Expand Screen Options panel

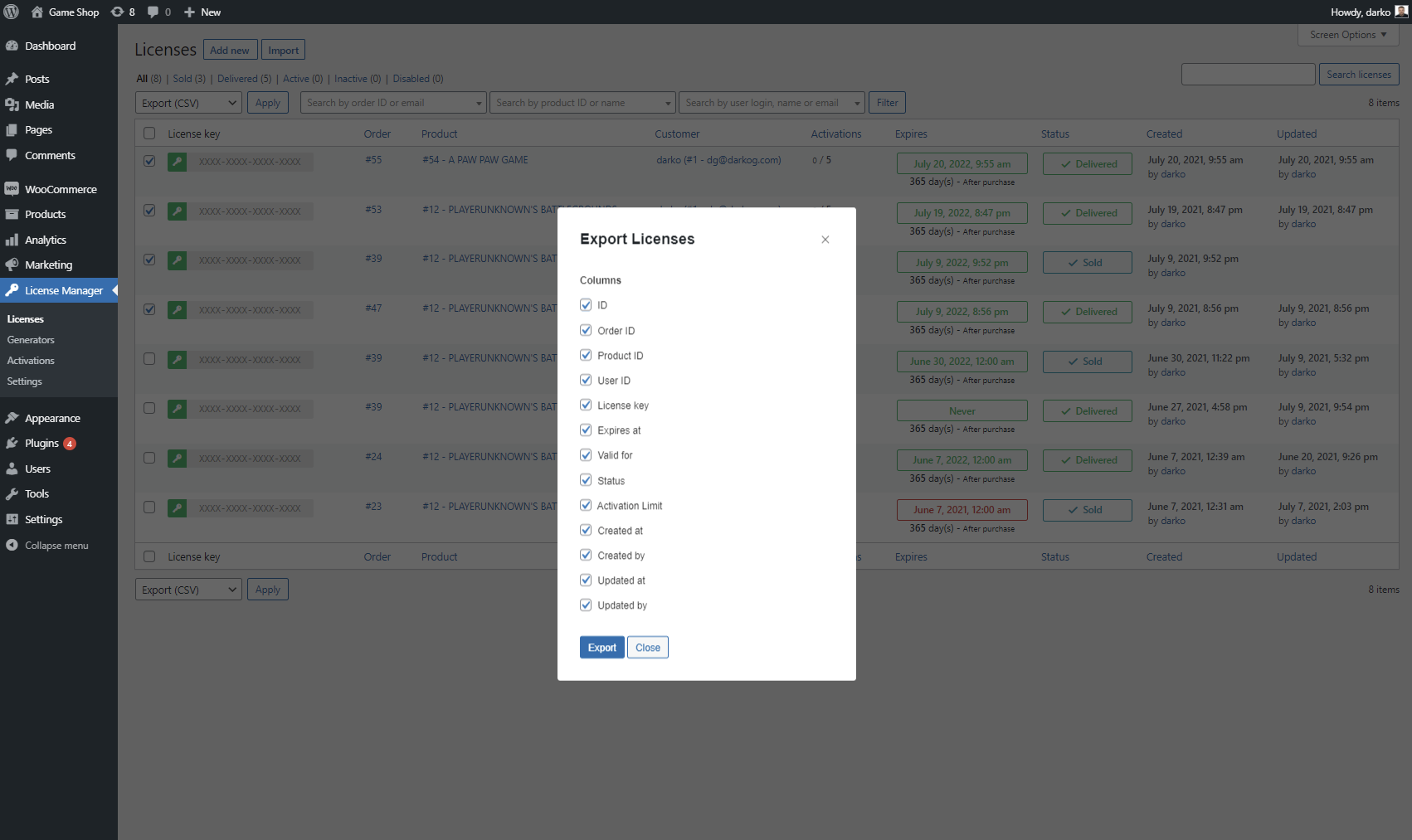1348,35
